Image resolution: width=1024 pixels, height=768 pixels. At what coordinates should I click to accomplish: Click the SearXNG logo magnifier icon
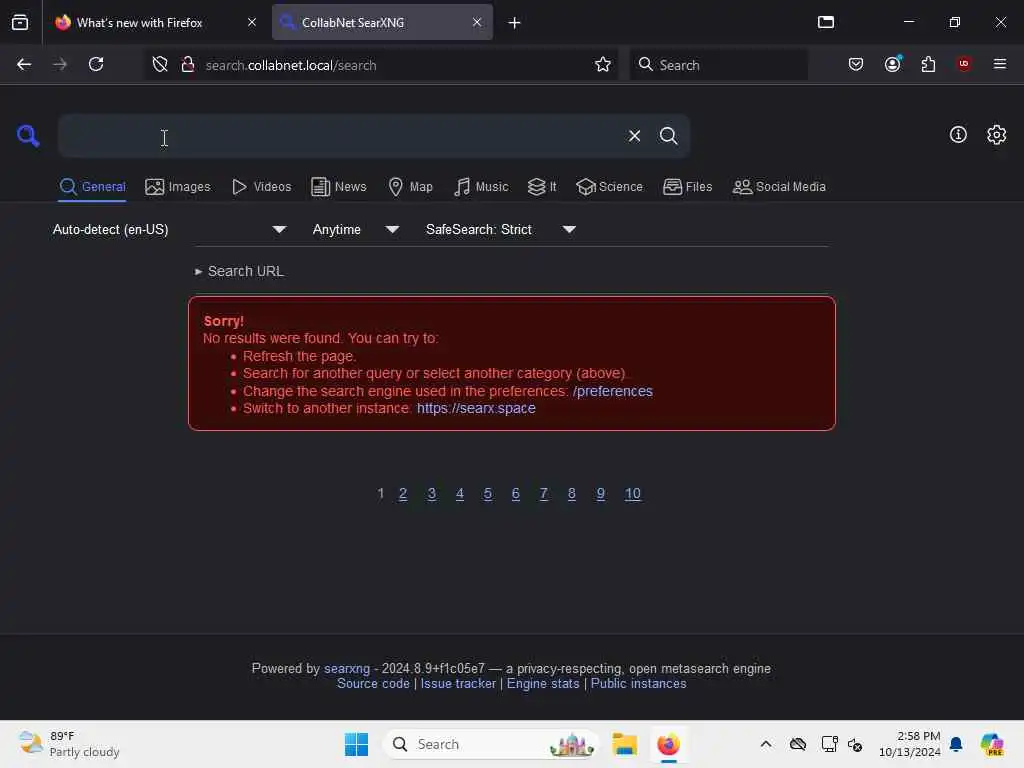(27, 136)
